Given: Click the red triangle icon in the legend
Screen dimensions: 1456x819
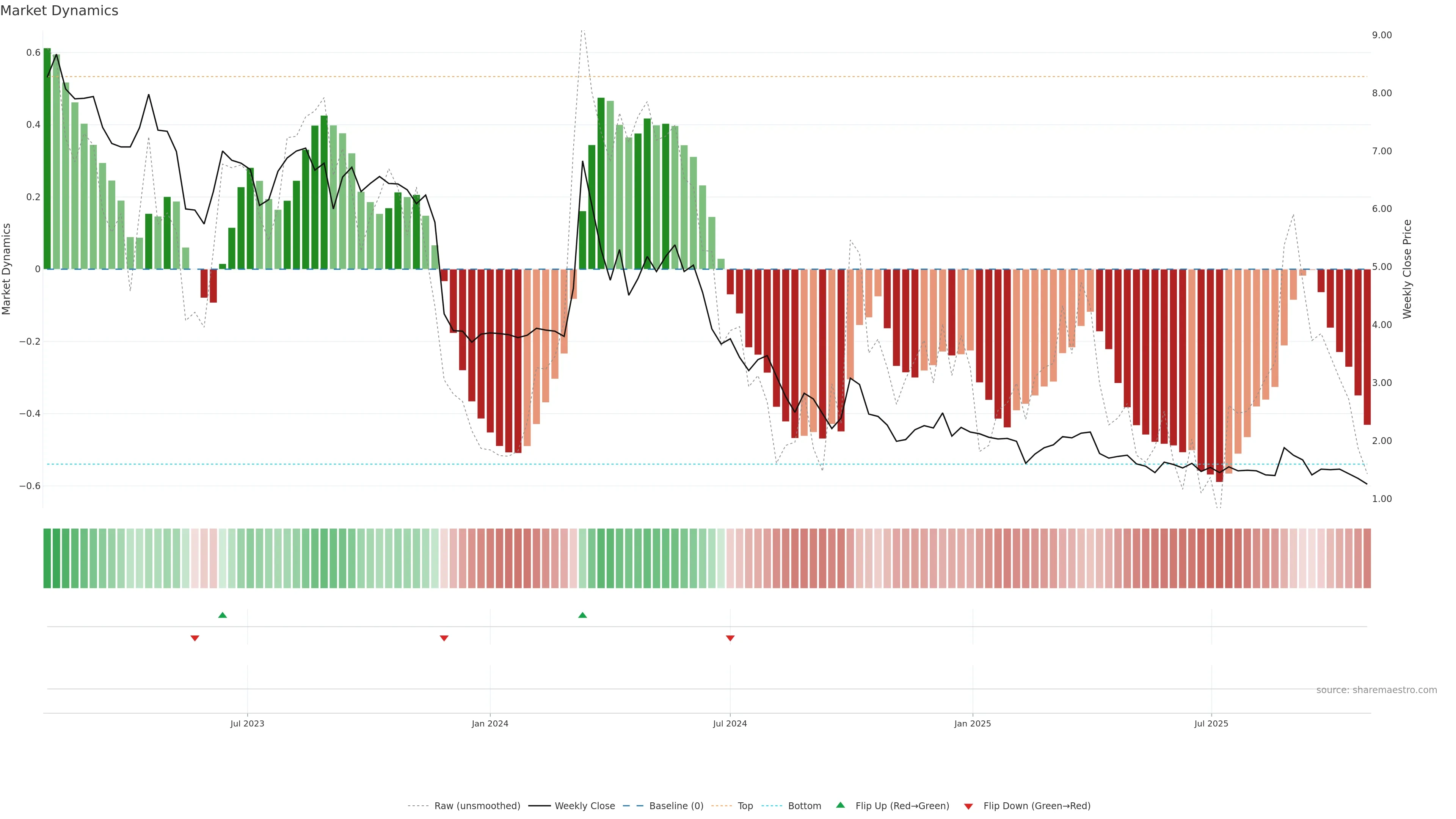Looking at the screenshot, I should click(x=968, y=806).
